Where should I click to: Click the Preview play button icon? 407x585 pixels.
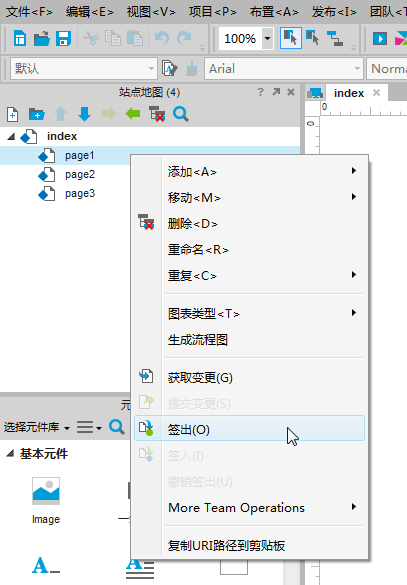[x=380, y=38]
